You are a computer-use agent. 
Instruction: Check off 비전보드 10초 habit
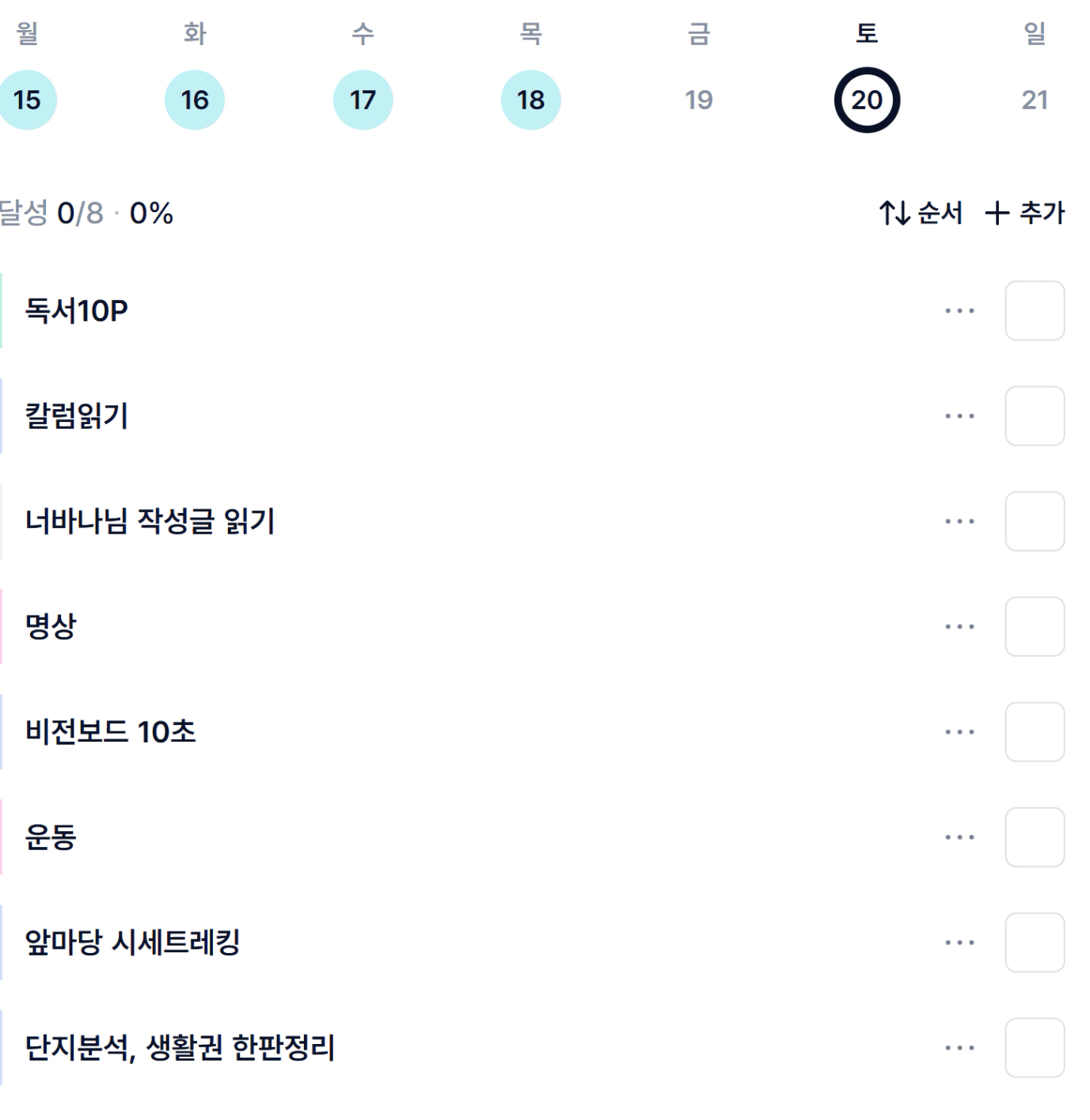tap(1035, 732)
